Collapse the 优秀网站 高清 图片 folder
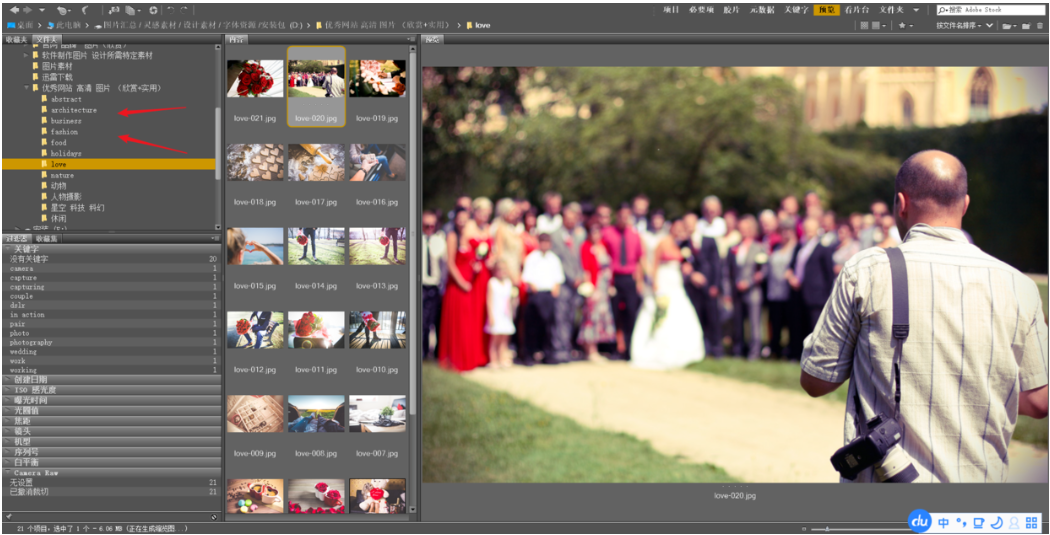This screenshot has height=535, width=1050. point(27,88)
